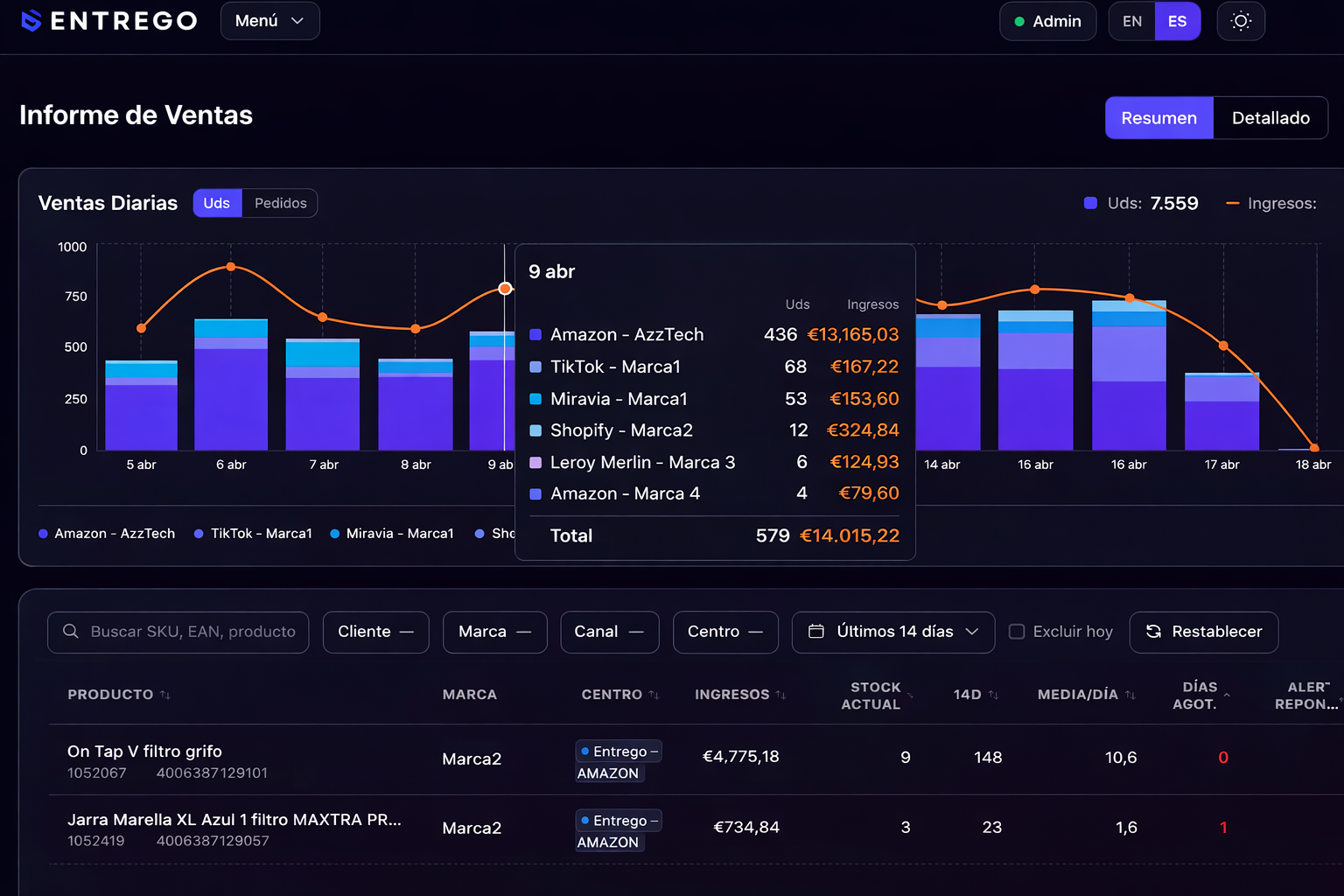The image size is (1344, 896).
Task: Click the calendar icon in date filter
Action: click(x=815, y=632)
